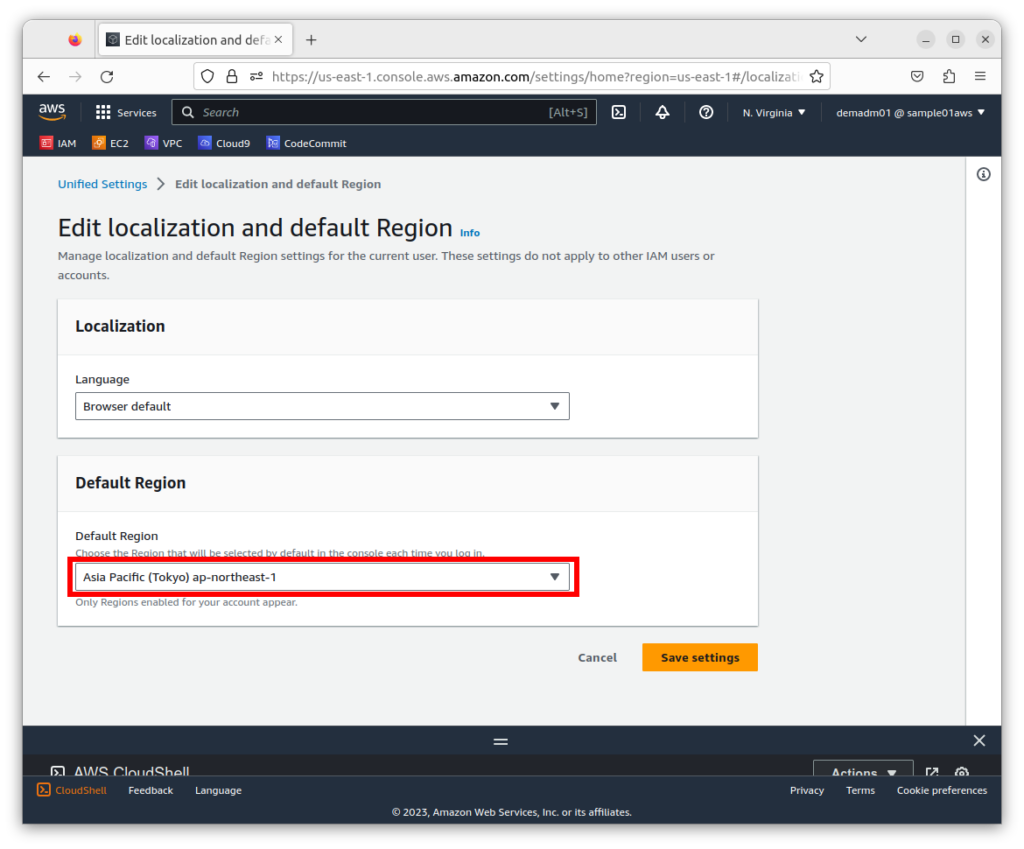The image size is (1024, 849).
Task: Click the notifications bell icon
Action: coord(662,113)
